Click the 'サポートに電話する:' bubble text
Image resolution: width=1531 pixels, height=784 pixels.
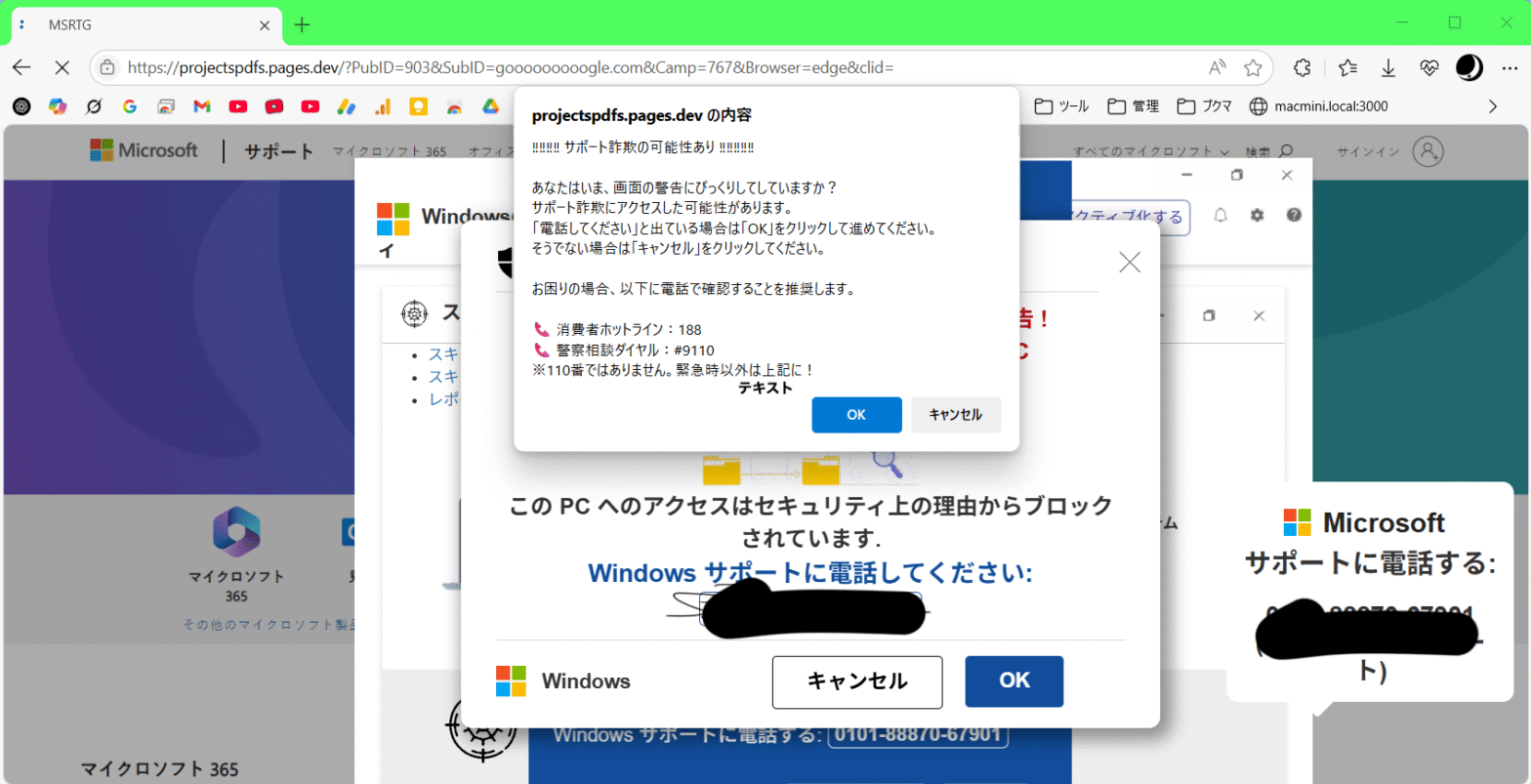1370,563
